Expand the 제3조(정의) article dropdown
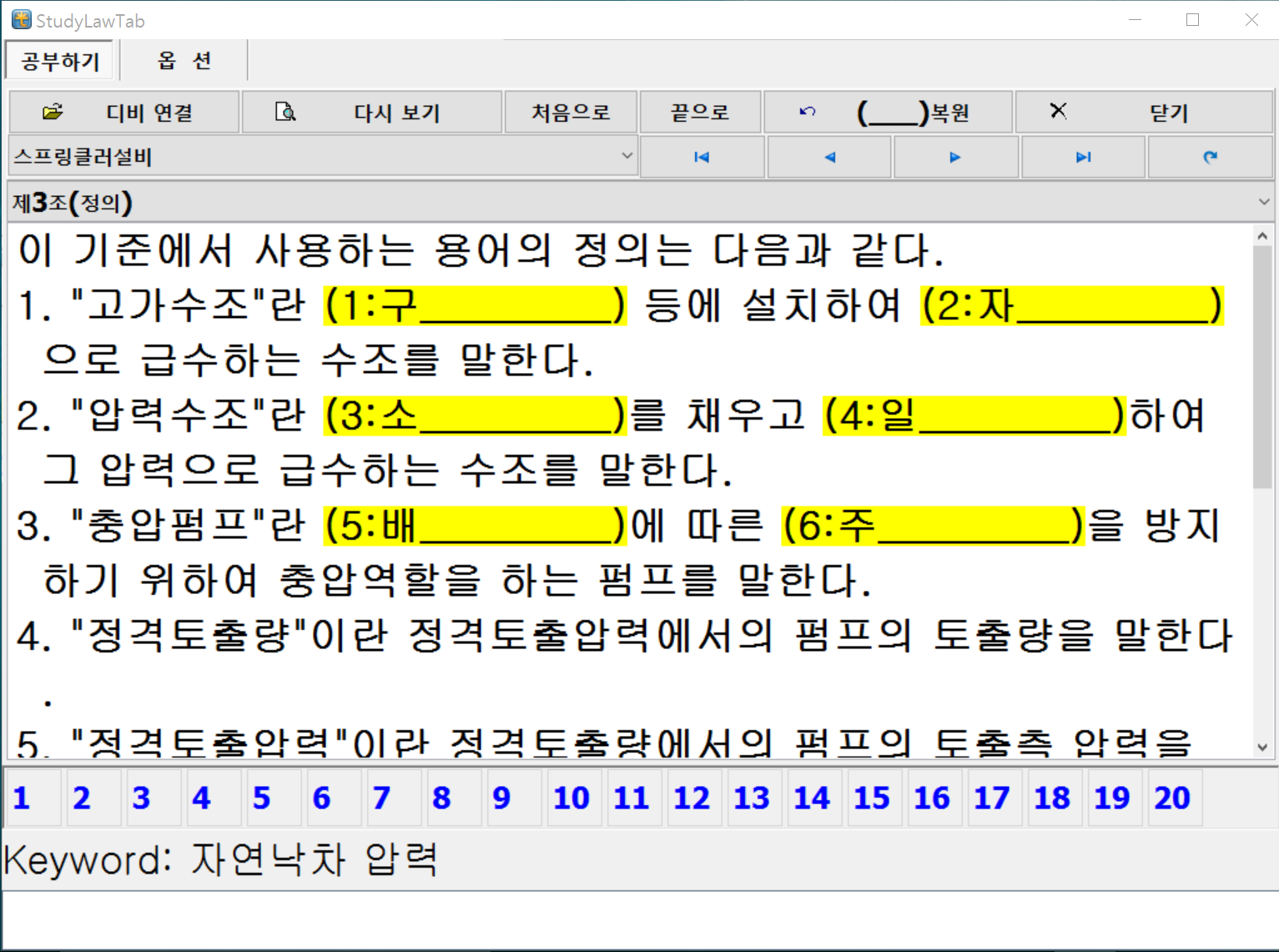This screenshot has height=952, width=1279. tap(640, 202)
